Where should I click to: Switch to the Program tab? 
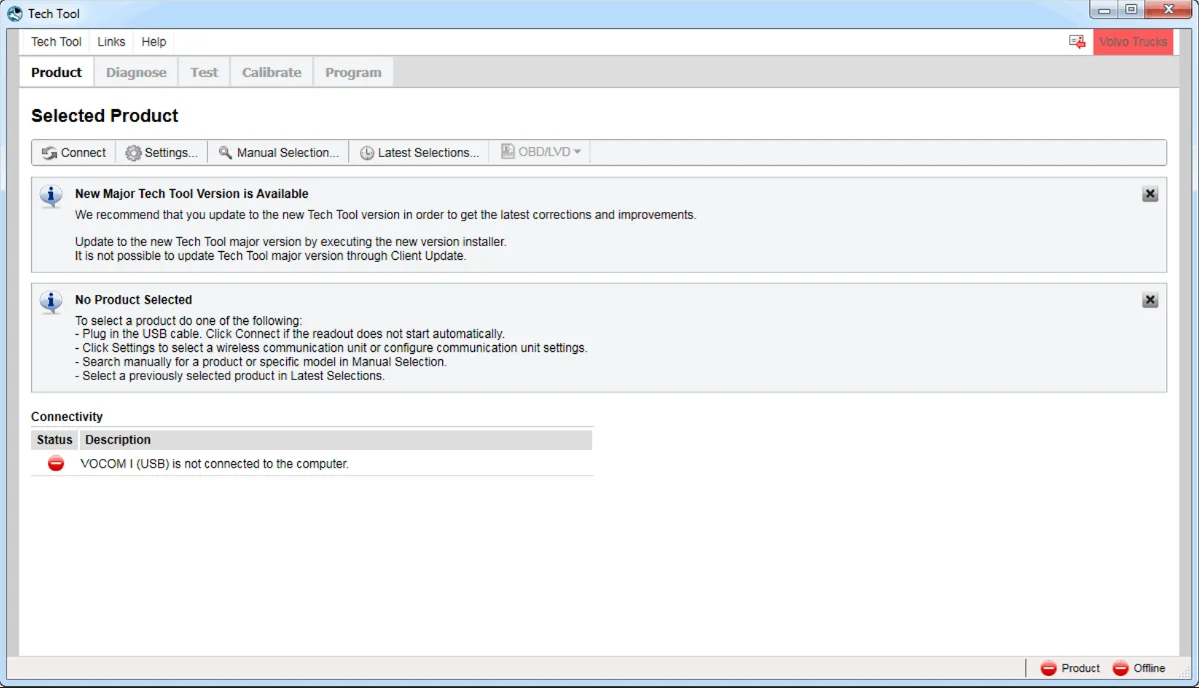tap(353, 72)
